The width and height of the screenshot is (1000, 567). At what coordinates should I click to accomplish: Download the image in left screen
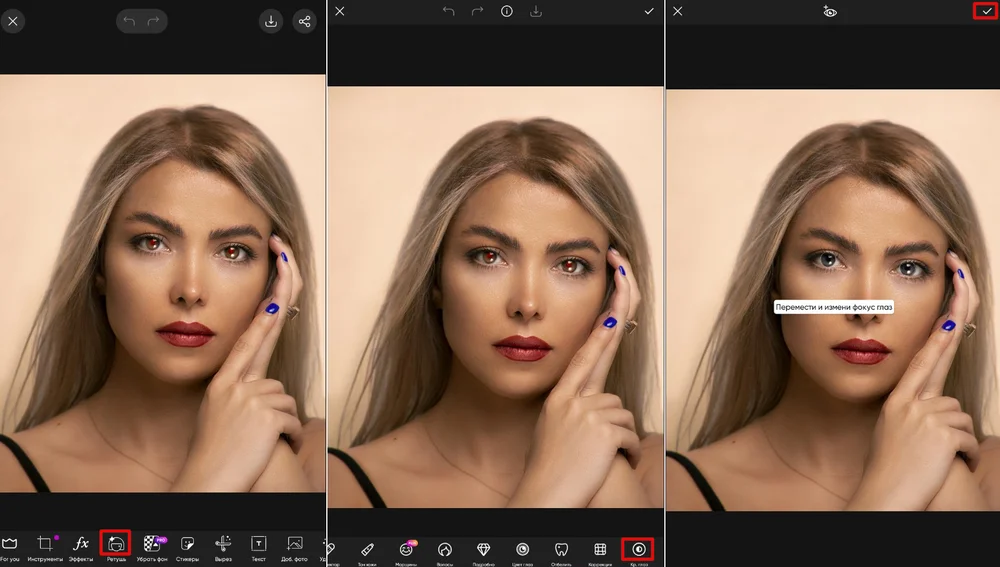pyautogui.click(x=271, y=22)
